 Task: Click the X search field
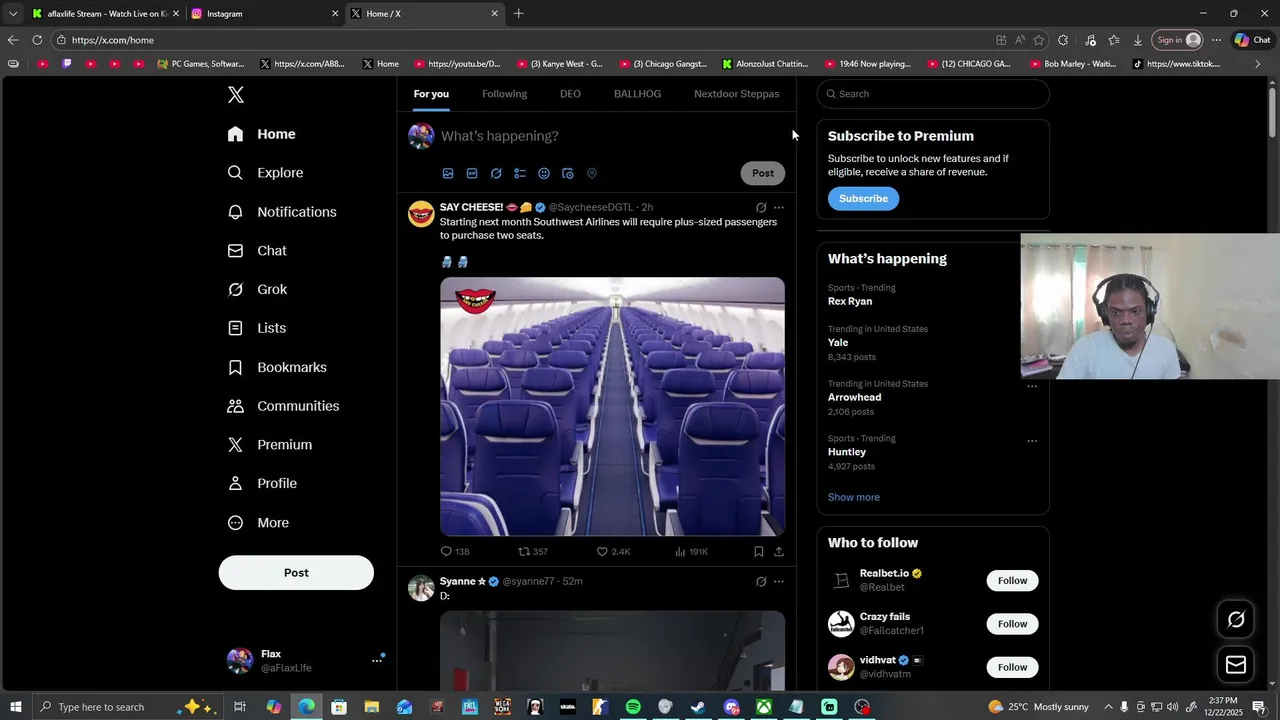933,94
